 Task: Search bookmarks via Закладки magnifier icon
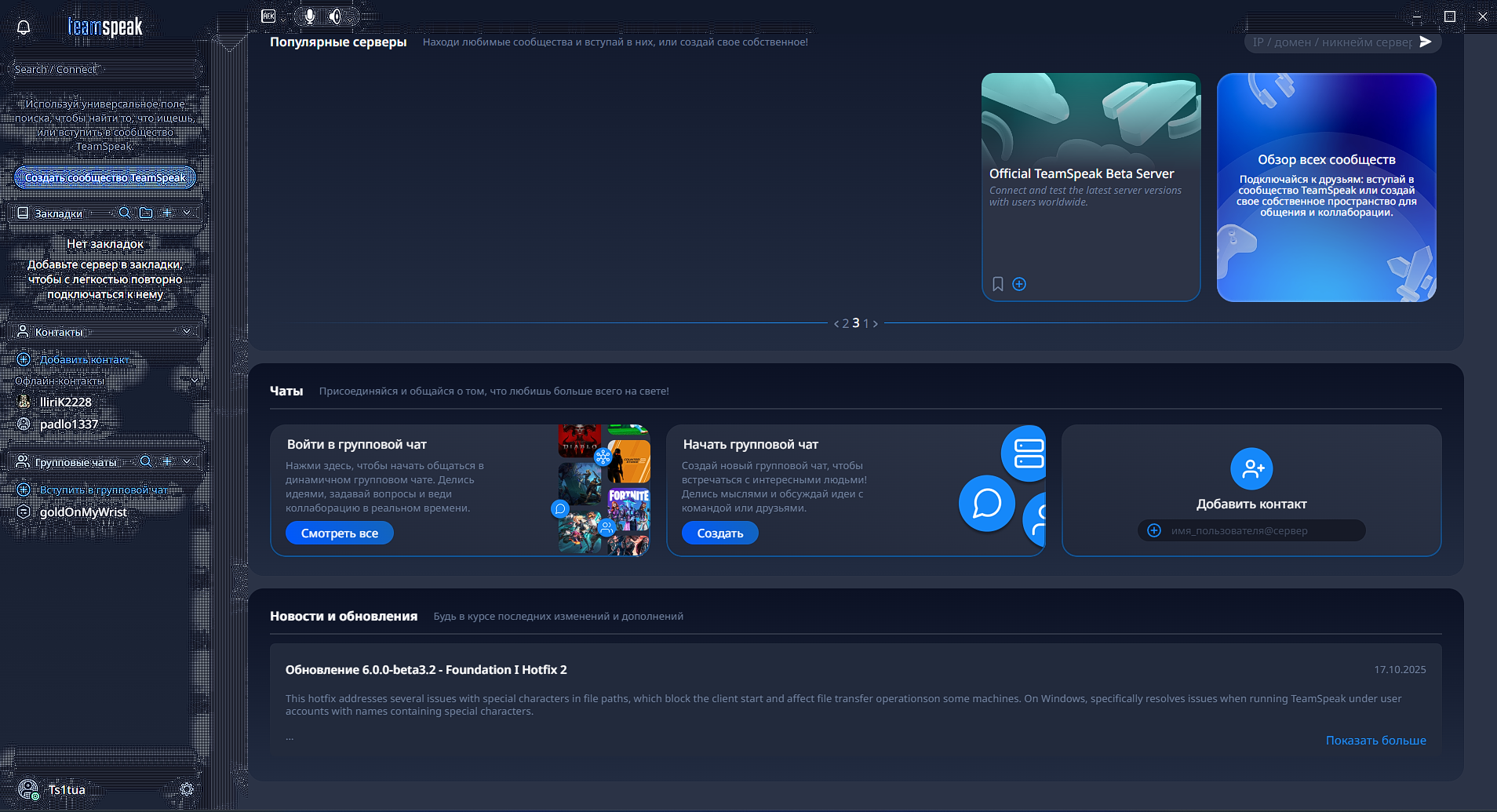point(125,213)
